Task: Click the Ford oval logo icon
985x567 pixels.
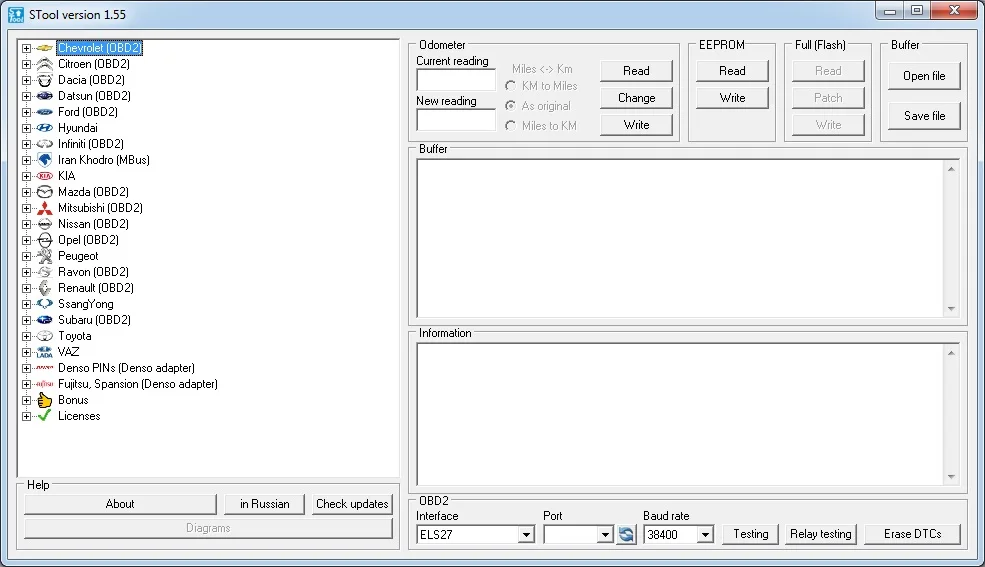Action: tap(45, 112)
